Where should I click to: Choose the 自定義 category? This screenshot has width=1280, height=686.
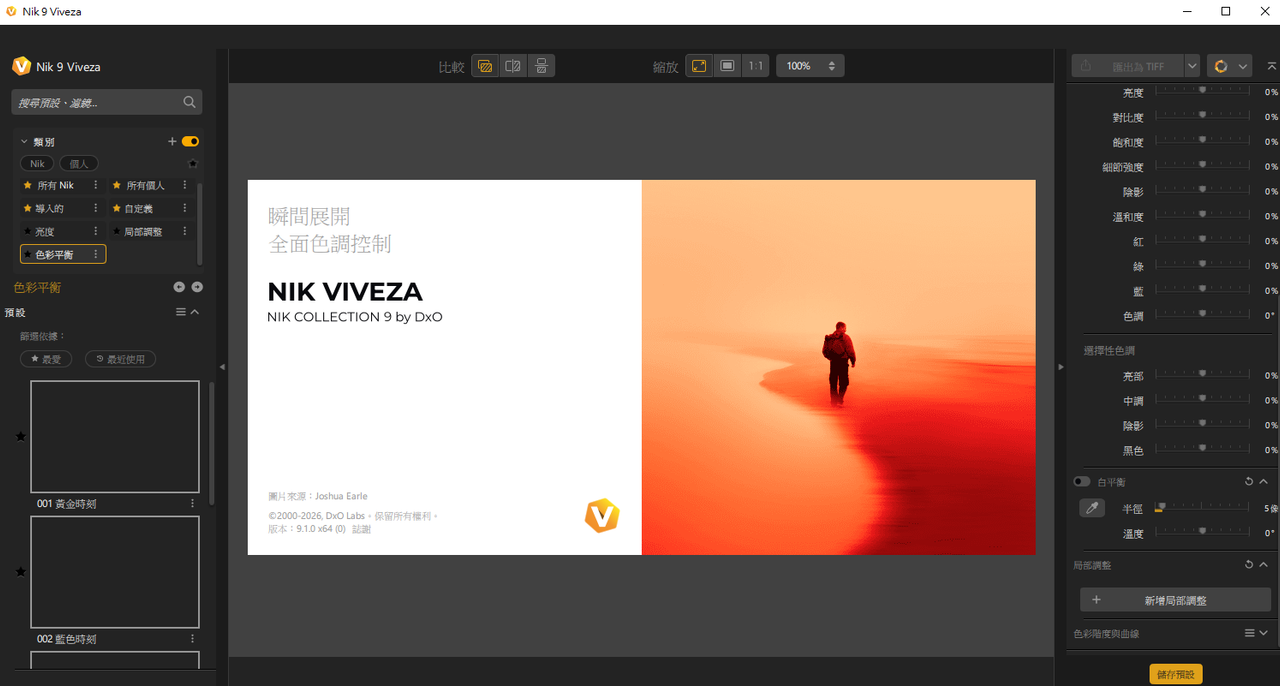pyautogui.click(x=139, y=208)
